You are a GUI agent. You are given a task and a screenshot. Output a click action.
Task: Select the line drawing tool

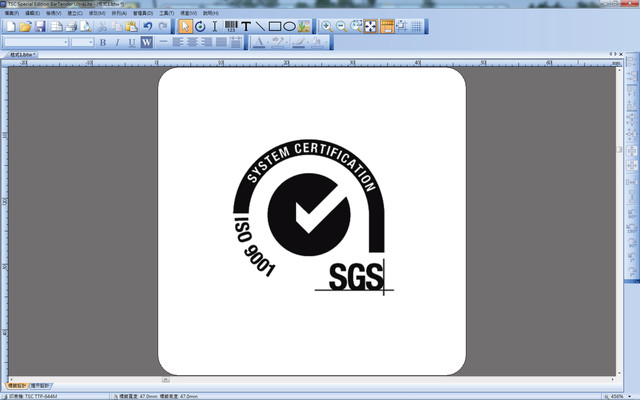click(x=260, y=27)
